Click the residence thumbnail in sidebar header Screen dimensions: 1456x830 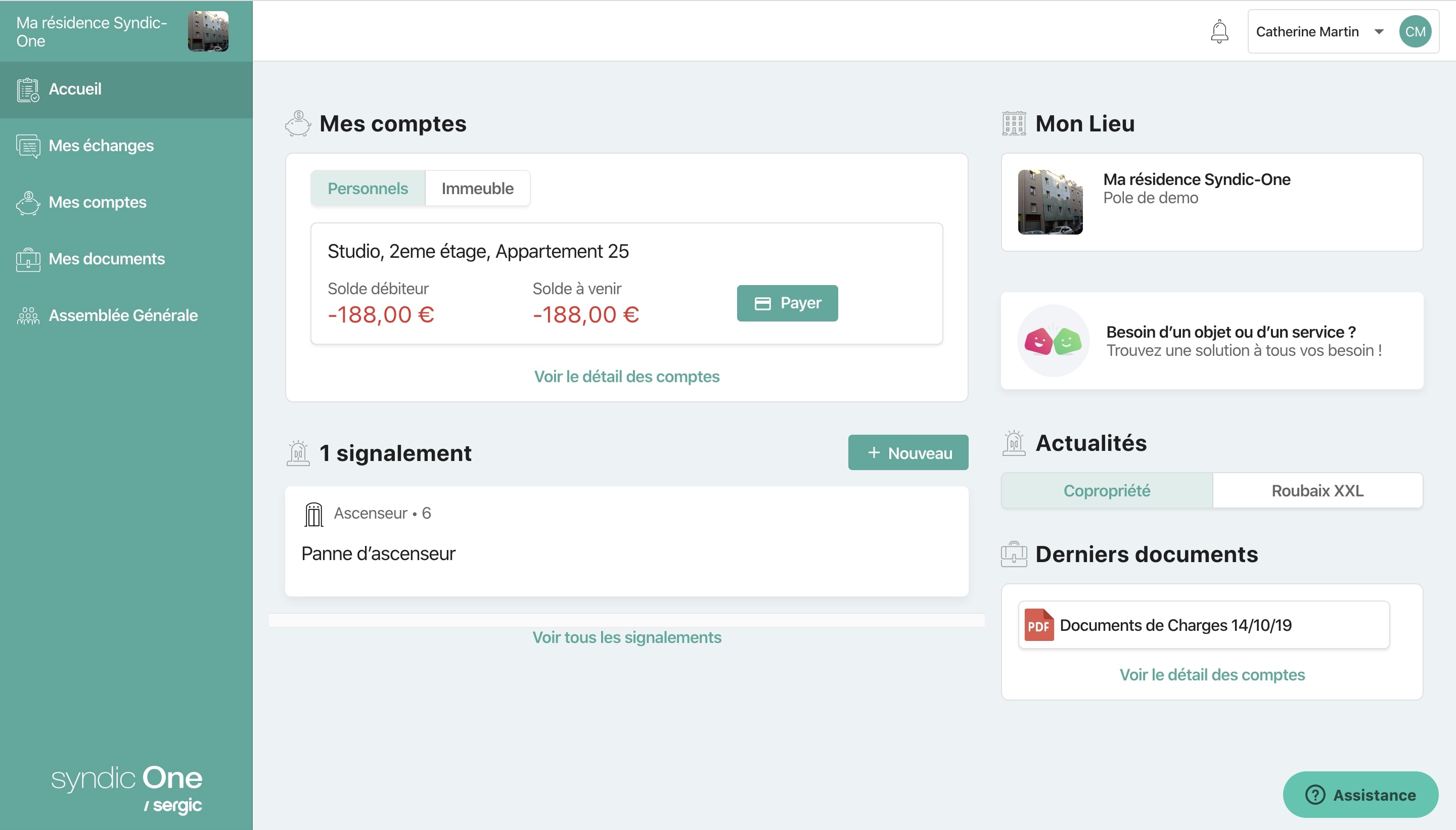click(208, 31)
